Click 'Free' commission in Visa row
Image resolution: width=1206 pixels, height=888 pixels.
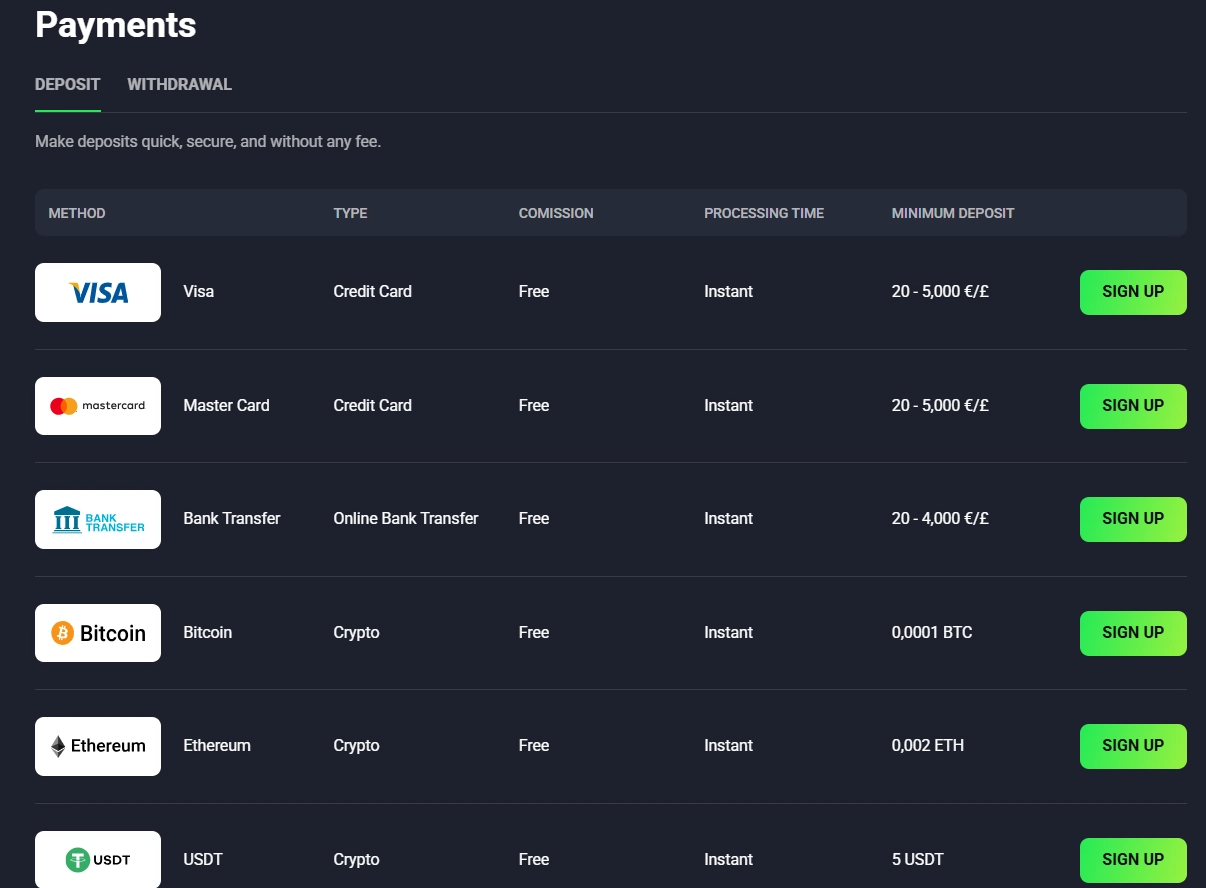click(534, 292)
